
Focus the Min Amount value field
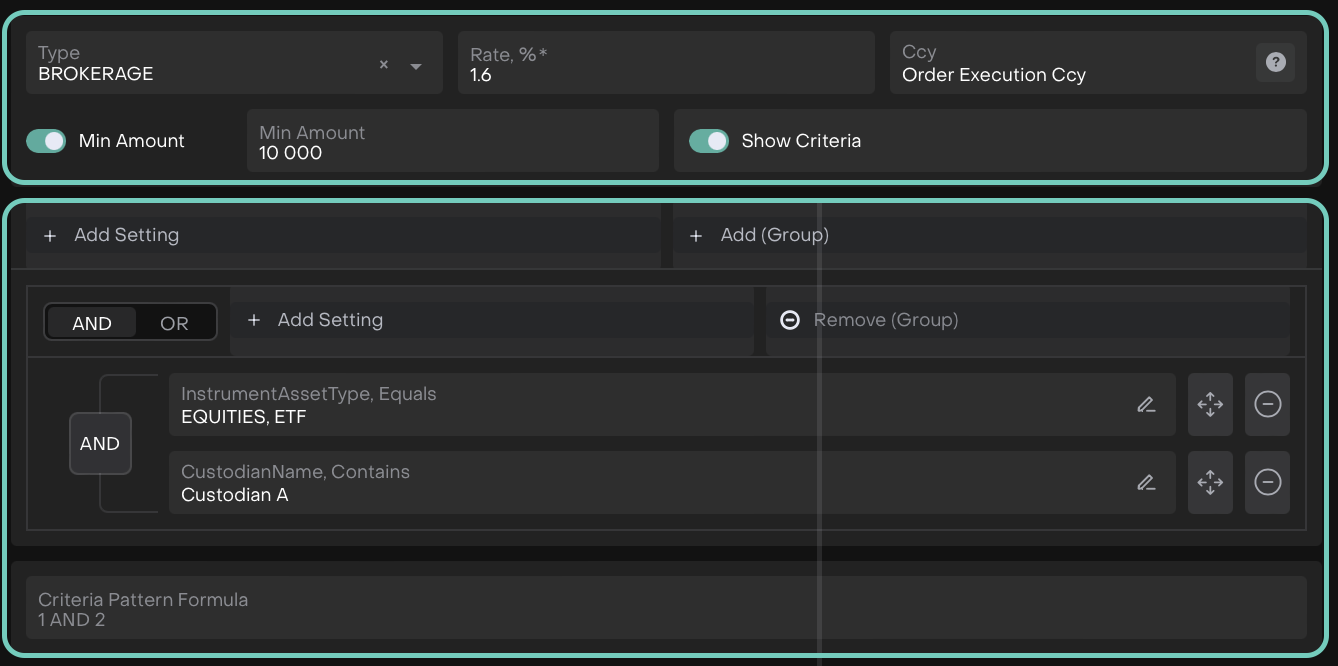click(452, 142)
